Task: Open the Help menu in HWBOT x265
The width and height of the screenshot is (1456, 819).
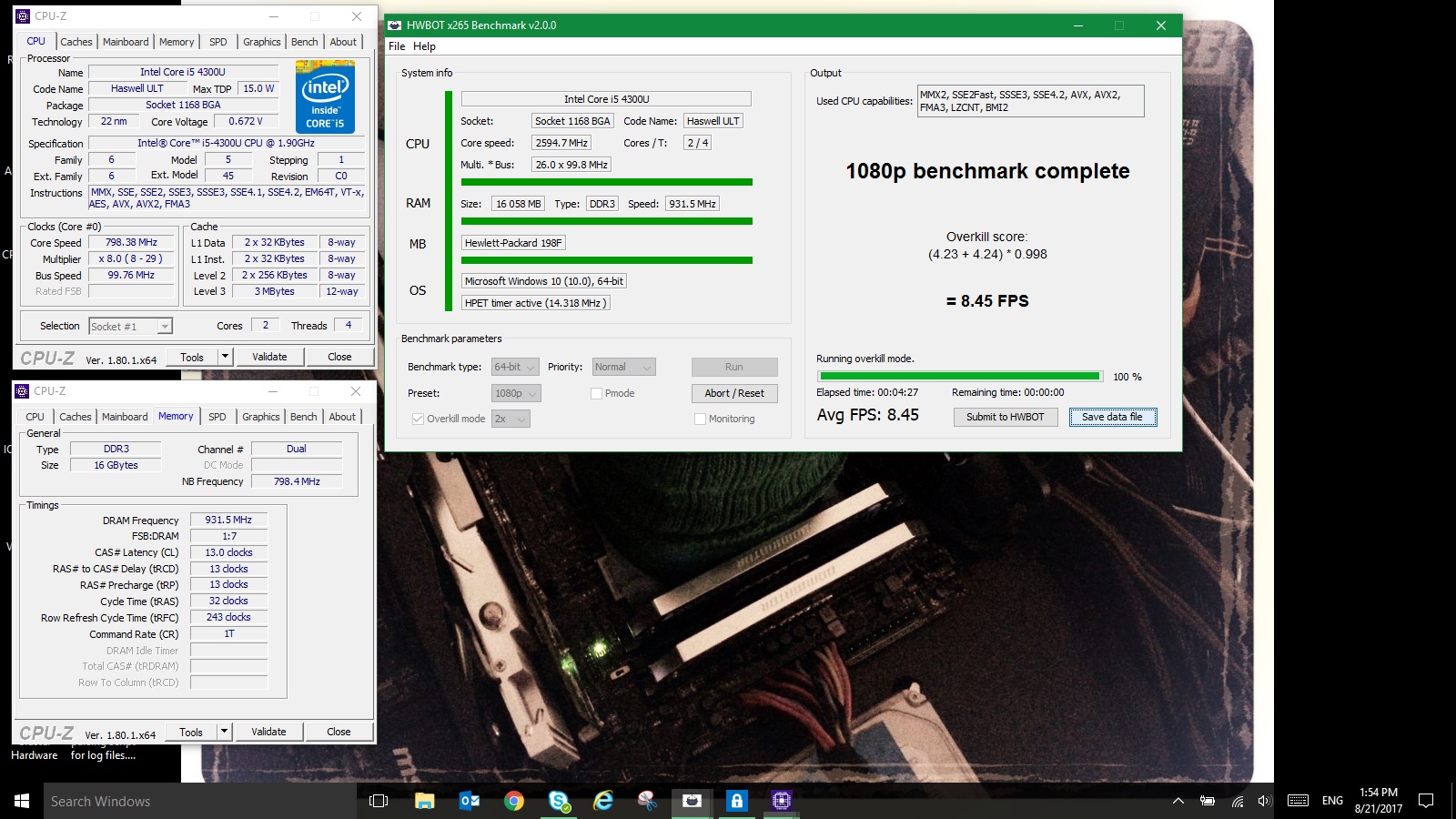Action: click(424, 46)
